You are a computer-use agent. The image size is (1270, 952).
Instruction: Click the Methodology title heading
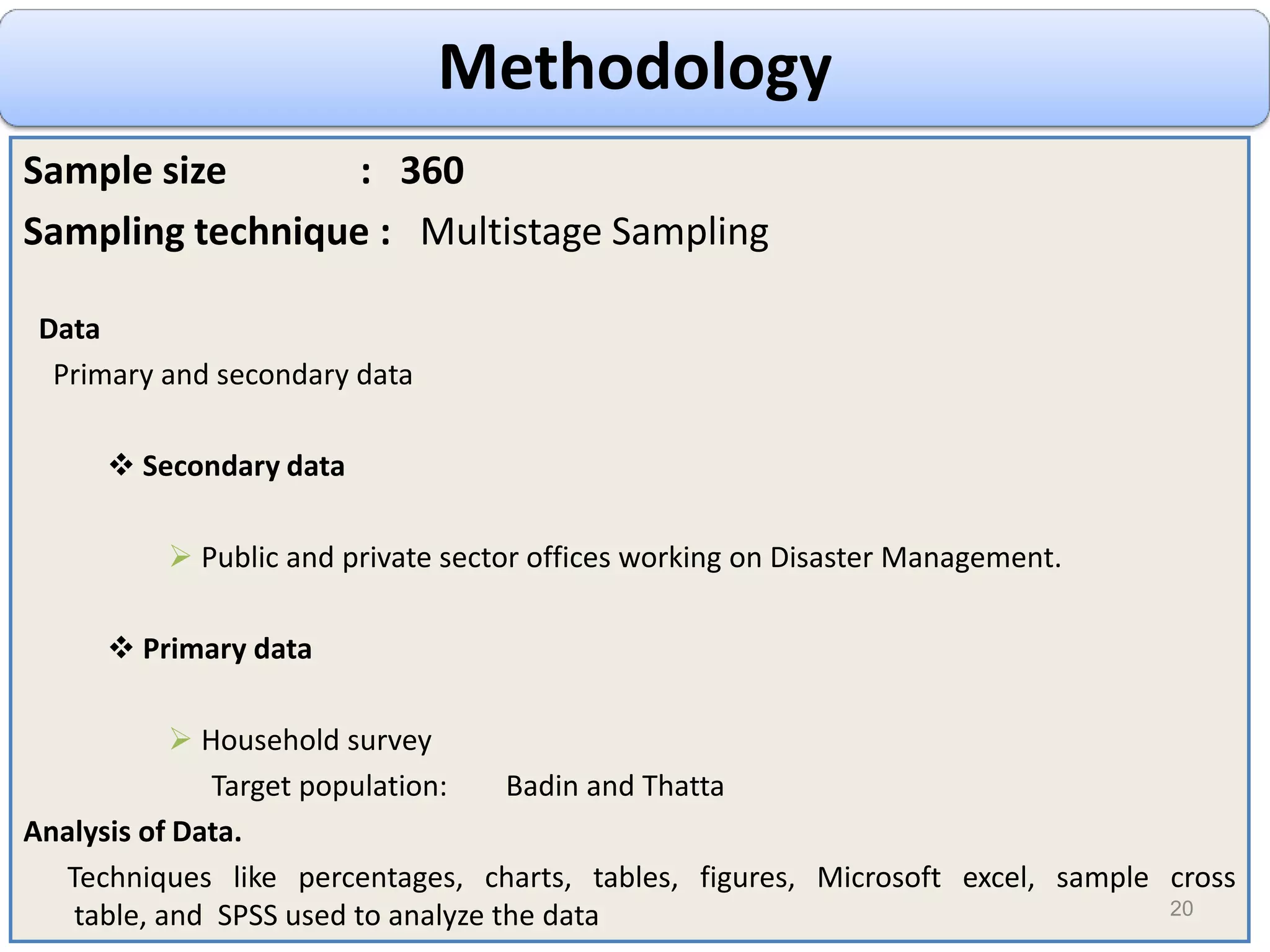634,67
